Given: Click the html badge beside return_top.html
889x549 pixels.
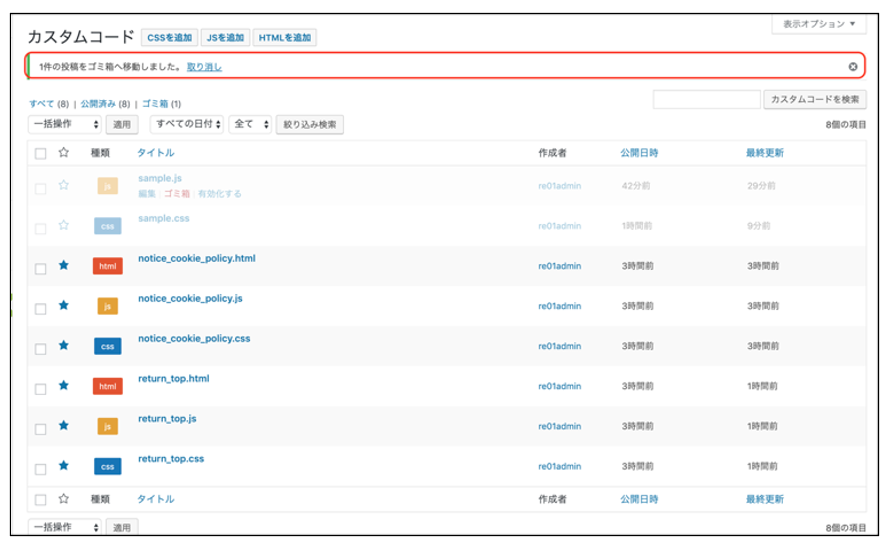Looking at the screenshot, I should coord(107,386).
